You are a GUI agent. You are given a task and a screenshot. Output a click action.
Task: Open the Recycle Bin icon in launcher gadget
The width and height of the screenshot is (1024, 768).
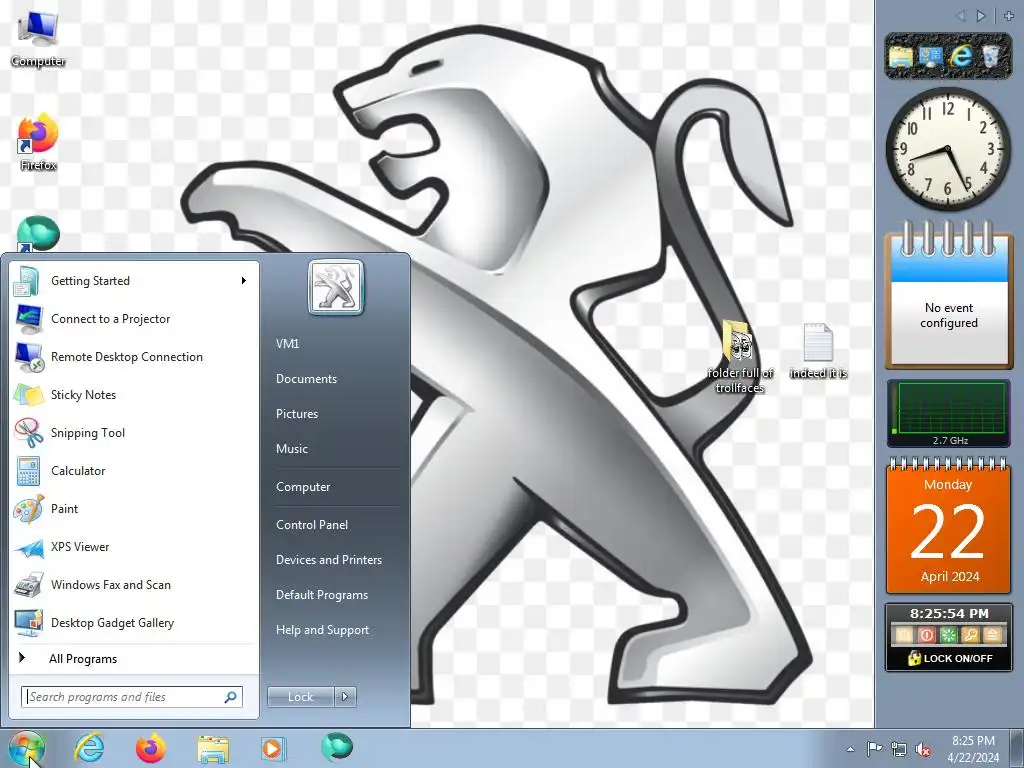click(x=991, y=56)
